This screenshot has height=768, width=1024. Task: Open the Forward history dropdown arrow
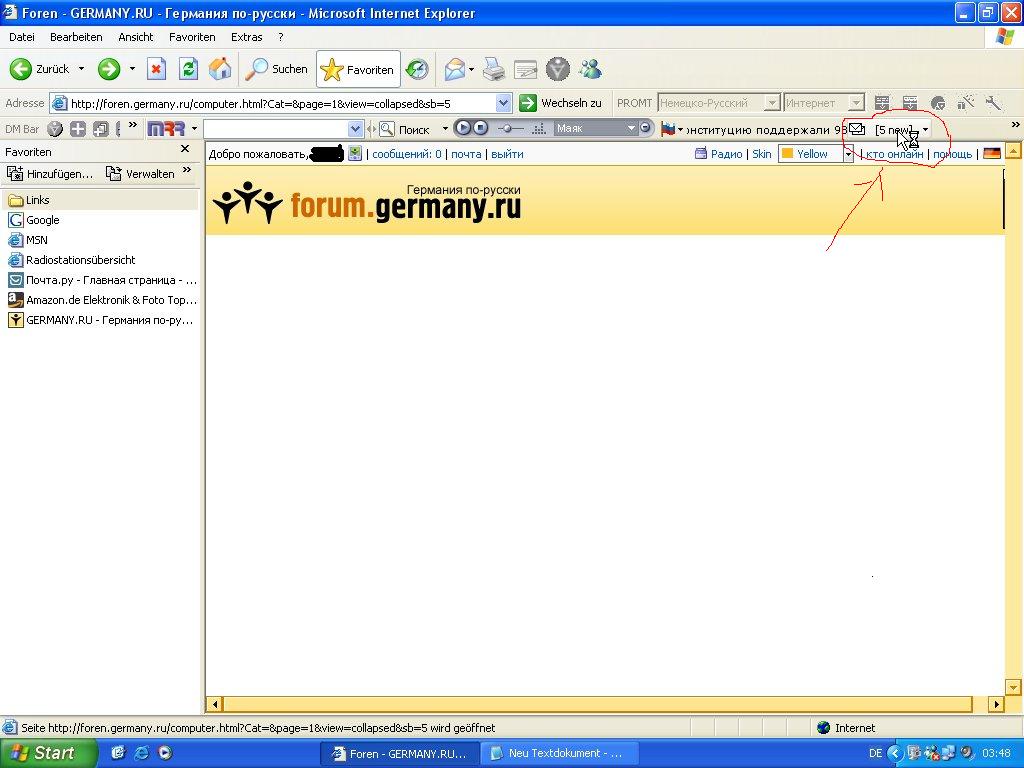[132, 69]
